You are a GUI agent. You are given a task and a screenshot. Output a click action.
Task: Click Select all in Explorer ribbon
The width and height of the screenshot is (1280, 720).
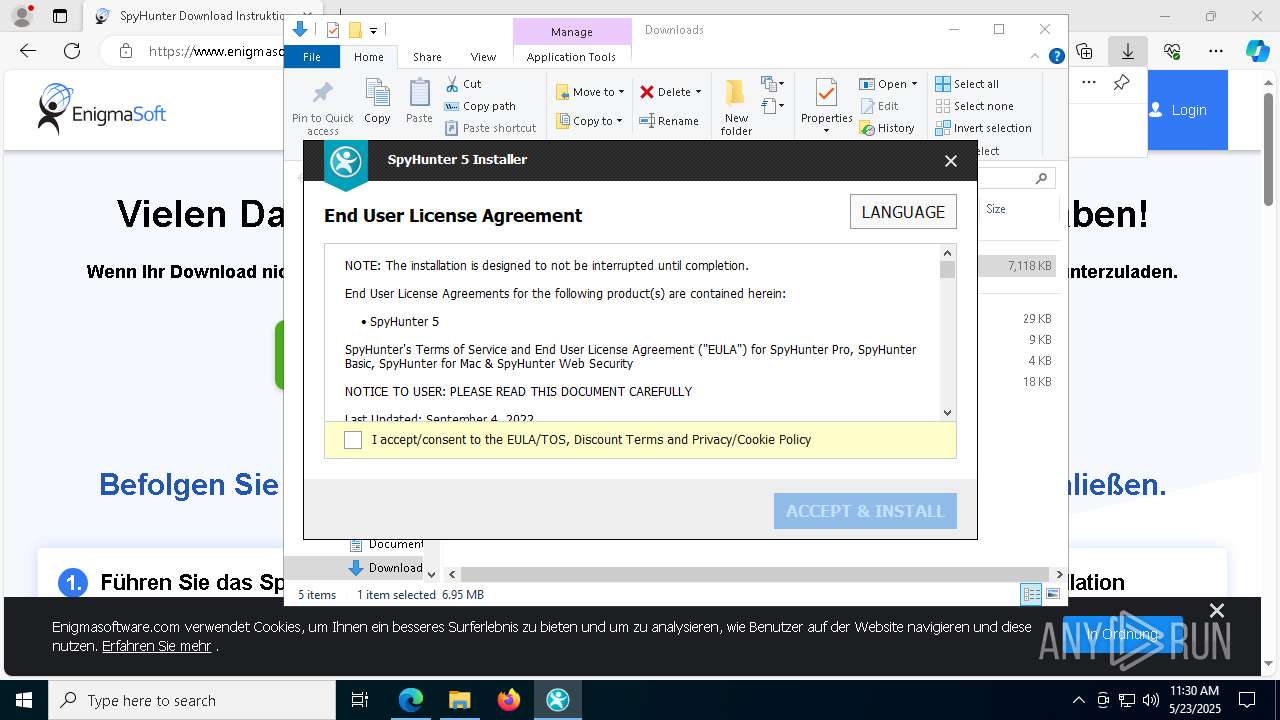pos(967,84)
